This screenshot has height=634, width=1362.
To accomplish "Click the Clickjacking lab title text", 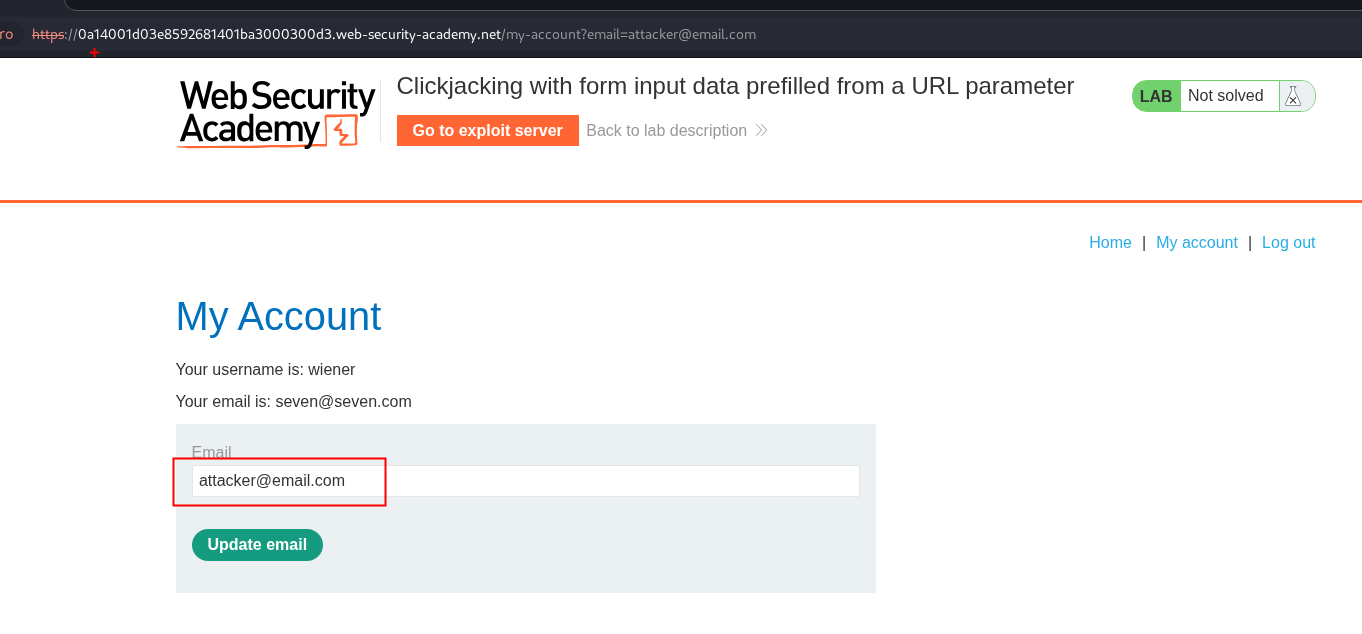I will (x=735, y=87).
